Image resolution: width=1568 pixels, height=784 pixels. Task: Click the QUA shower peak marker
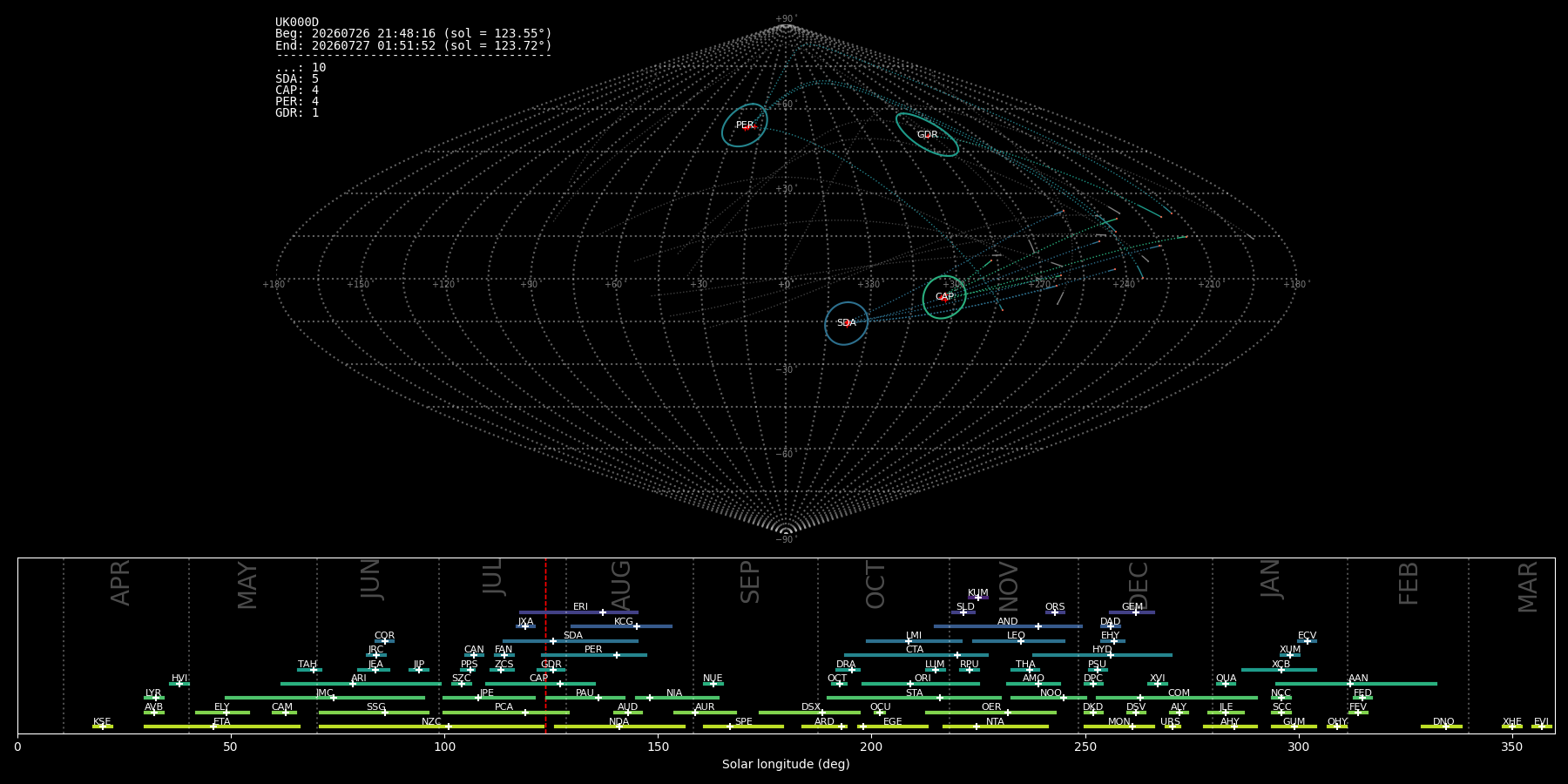[x=1226, y=684]
